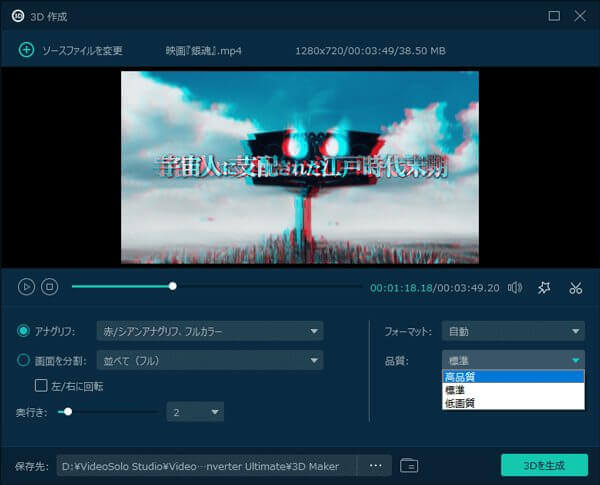Choose 低画質 from quality list
Image resolution: width=600 pixels, height=485 pixels.
(513, 403)
